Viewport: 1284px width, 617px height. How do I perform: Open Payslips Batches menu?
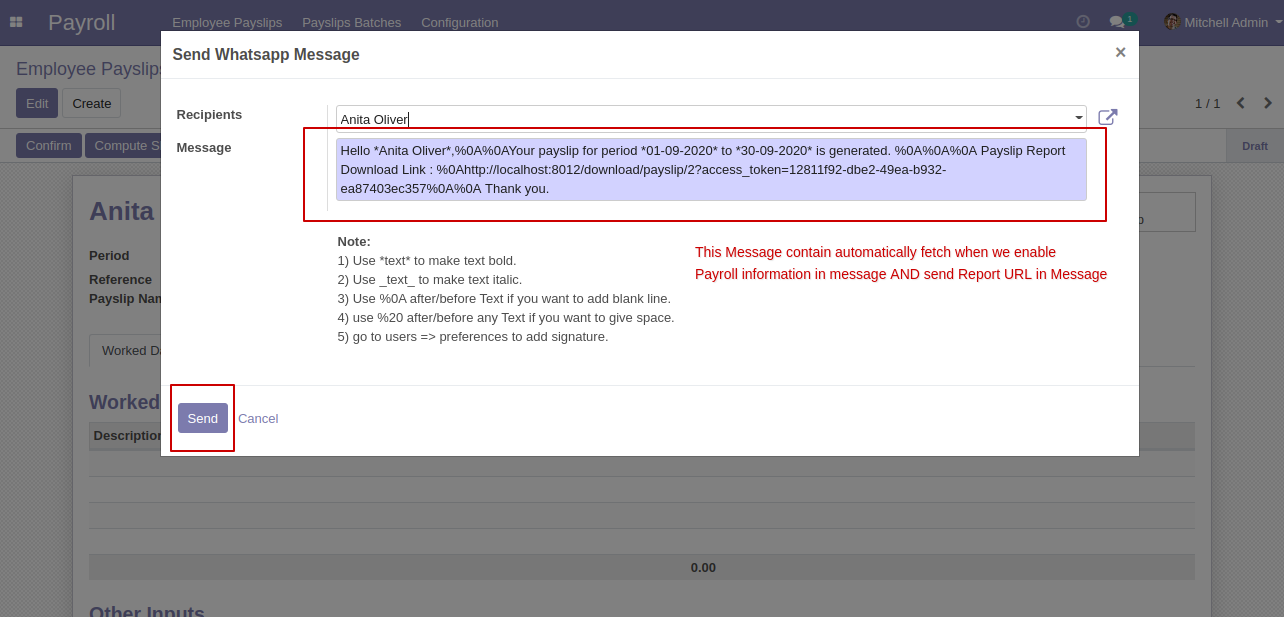[352, 22]
